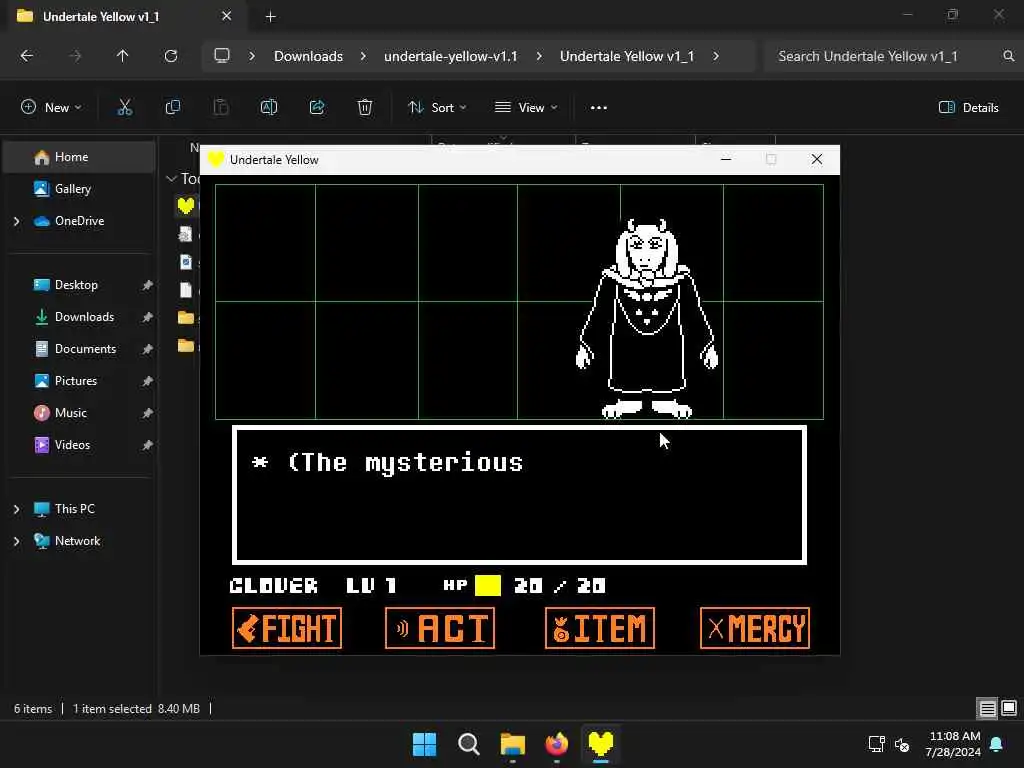Open the Windows Start menu

click(x=424, y=744)
